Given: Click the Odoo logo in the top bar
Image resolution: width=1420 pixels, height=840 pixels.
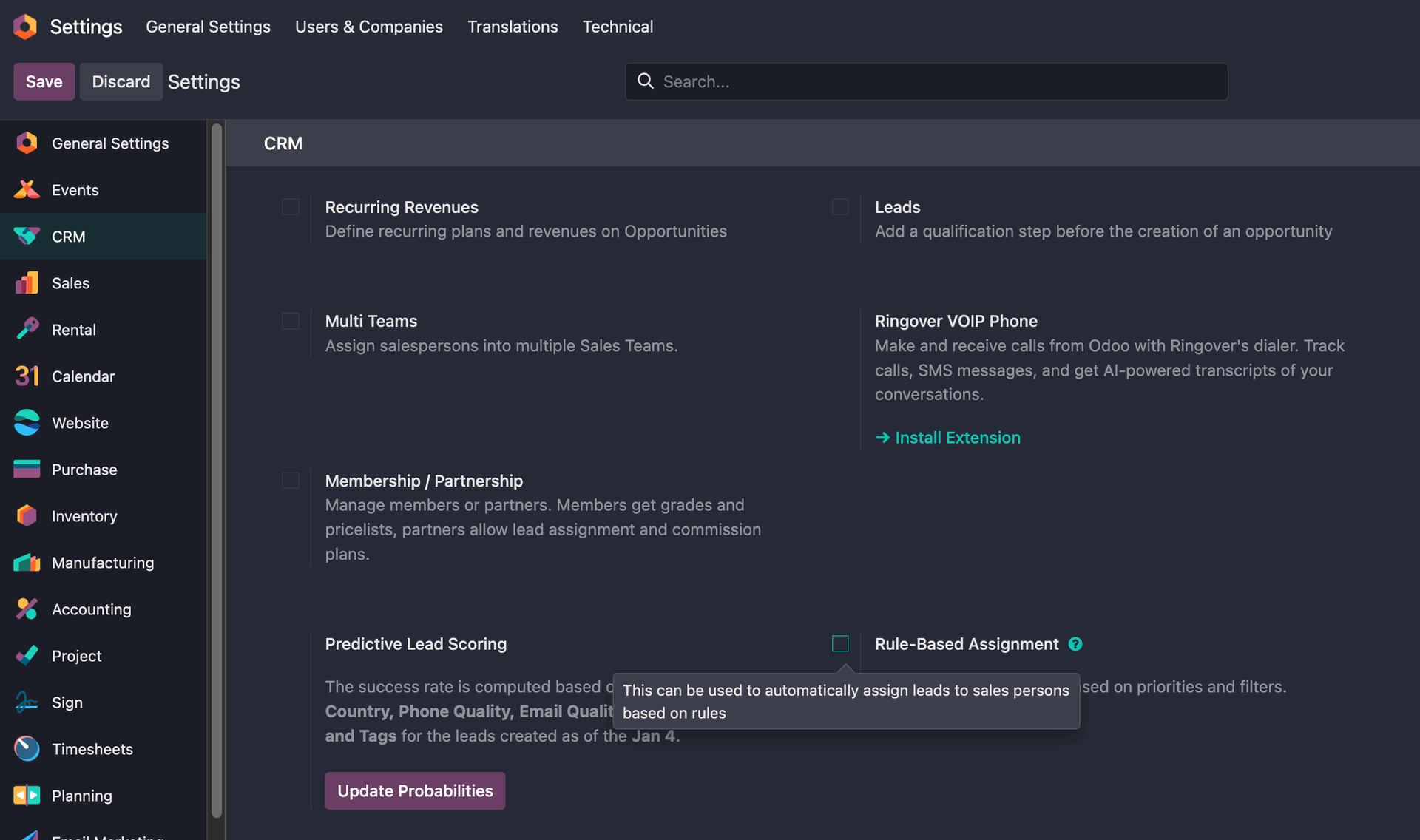Looking at the screenshot, I should [x=24, y=27].
